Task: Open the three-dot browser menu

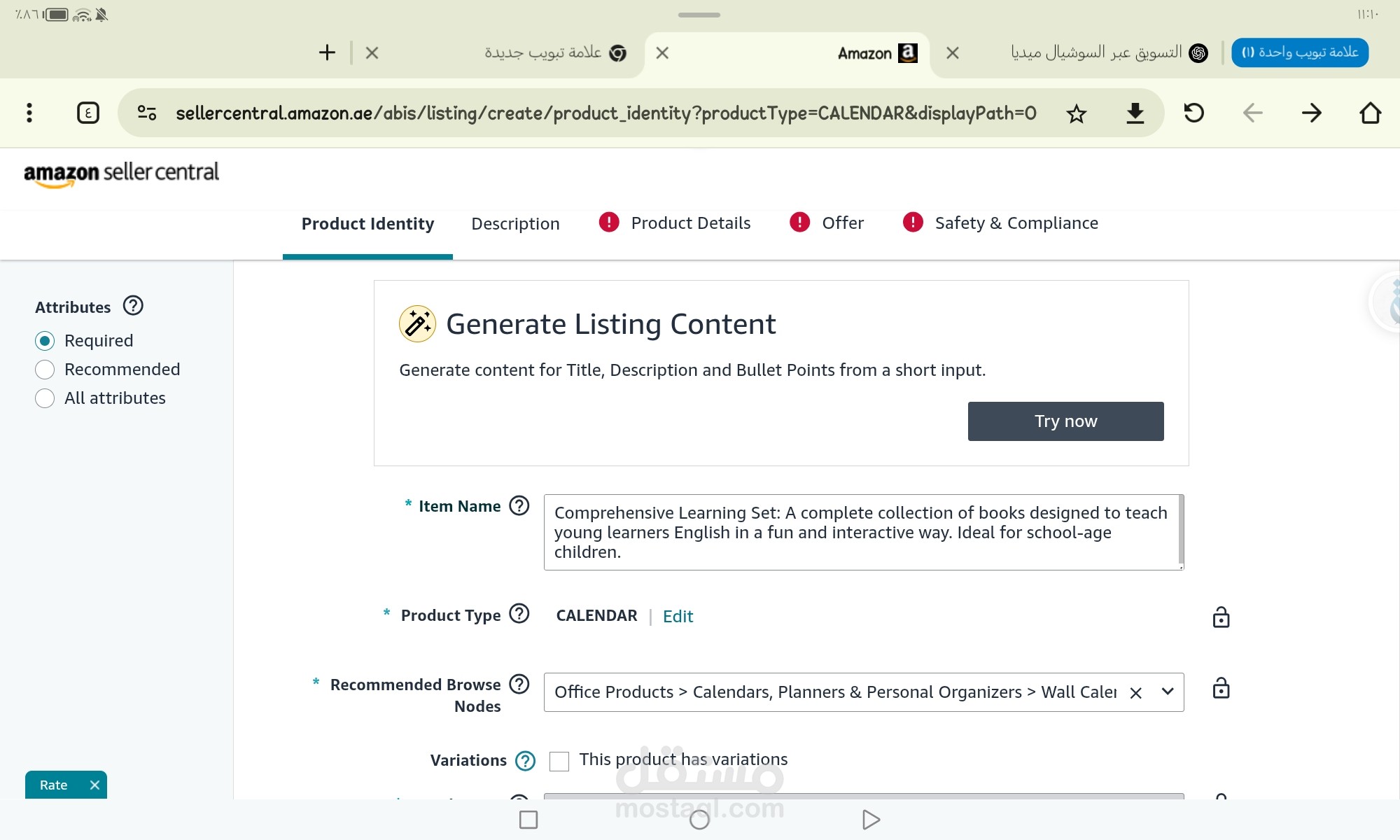Action: (x=29, y=113)
